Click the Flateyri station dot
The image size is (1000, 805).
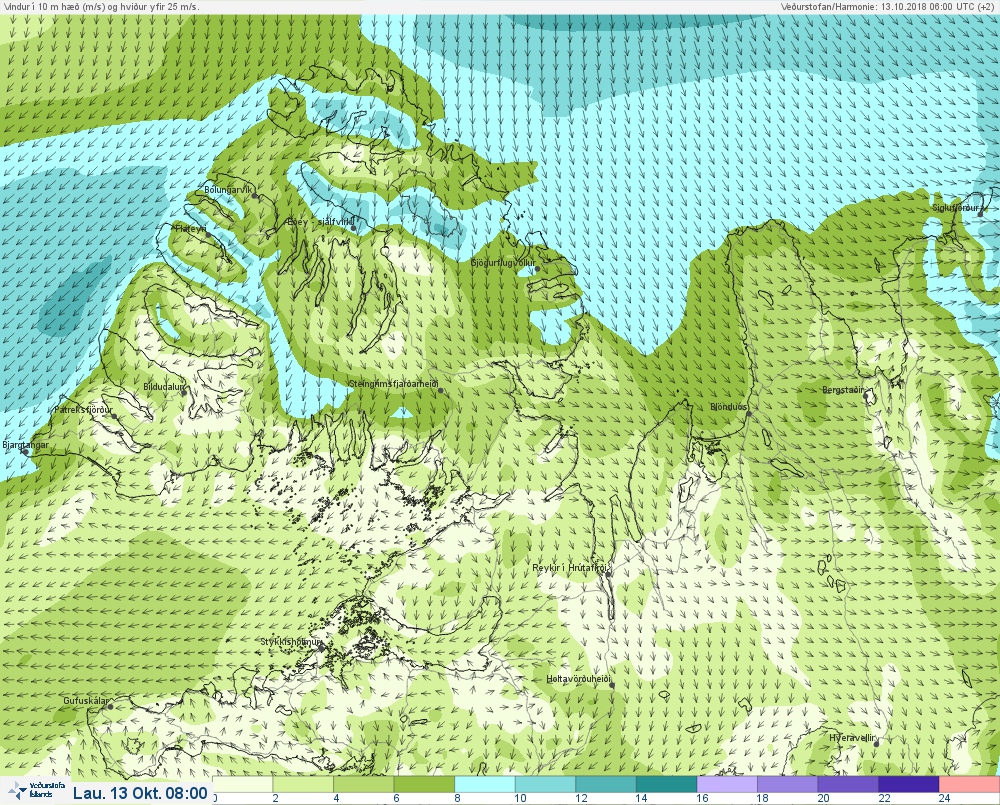click(208, 235)
